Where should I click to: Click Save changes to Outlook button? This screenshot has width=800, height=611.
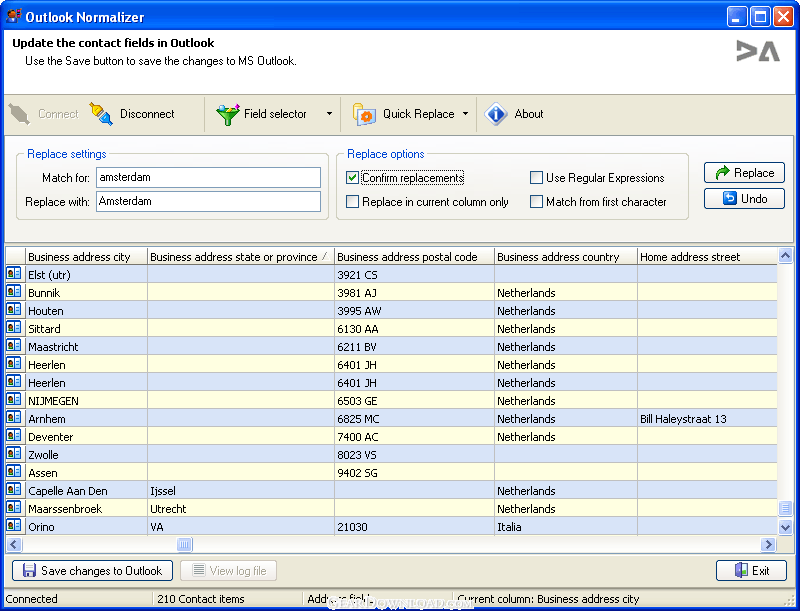(92, 571)
